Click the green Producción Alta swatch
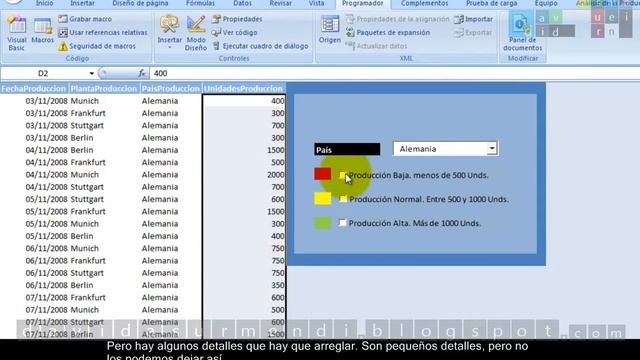The height and width of the screenshot is (360, 640). (x=322, y=223)
